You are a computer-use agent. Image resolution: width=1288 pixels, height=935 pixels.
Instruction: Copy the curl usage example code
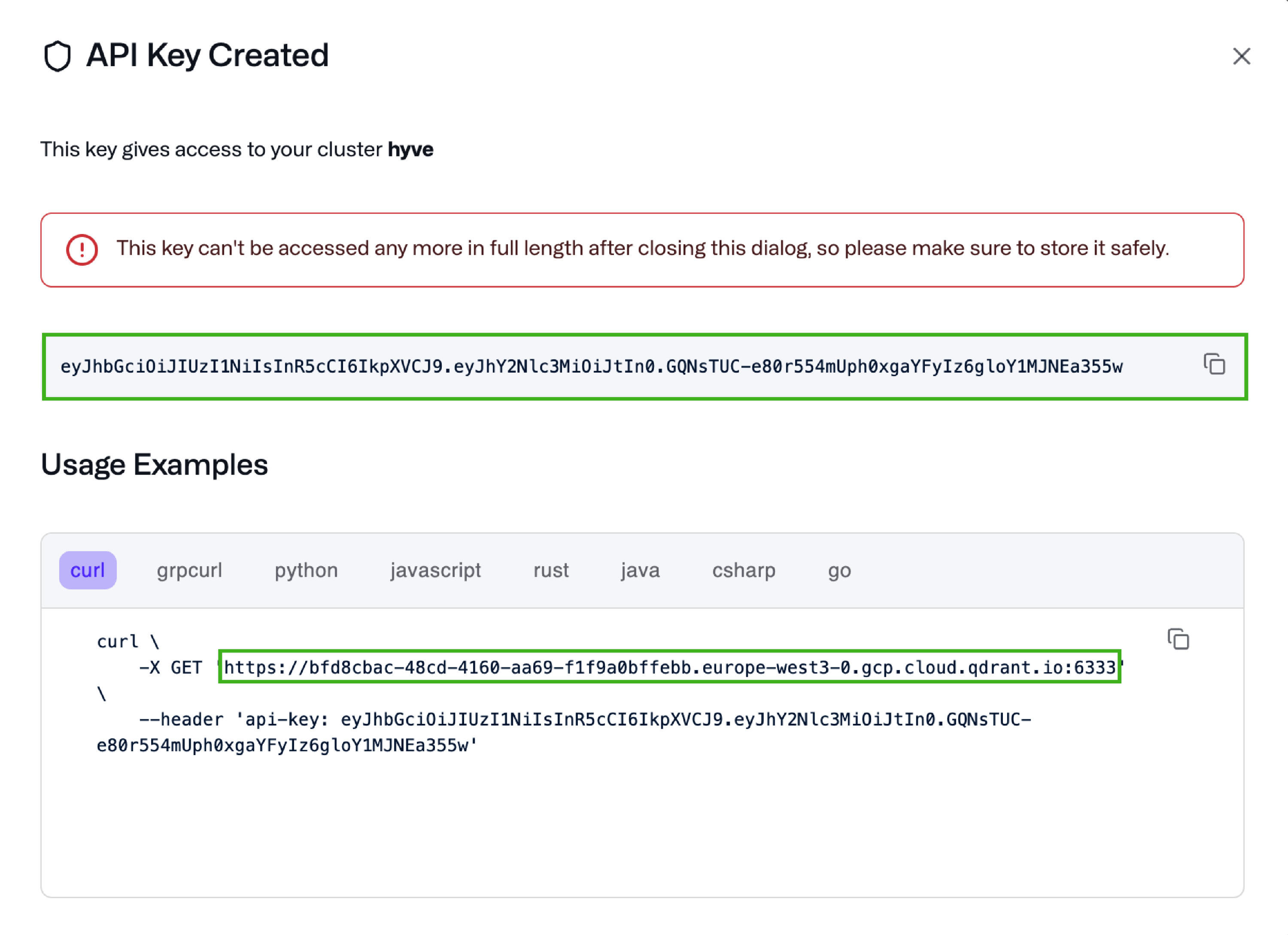1178,639
